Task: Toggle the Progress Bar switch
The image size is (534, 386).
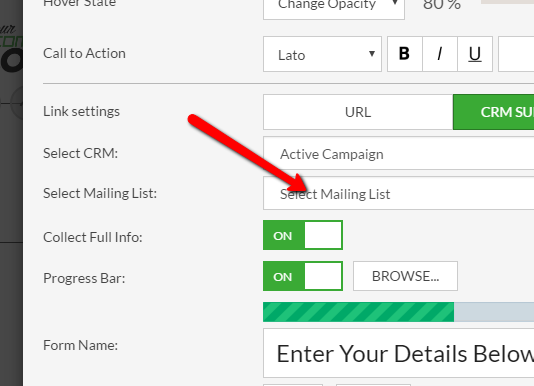Action: (303, 276)
